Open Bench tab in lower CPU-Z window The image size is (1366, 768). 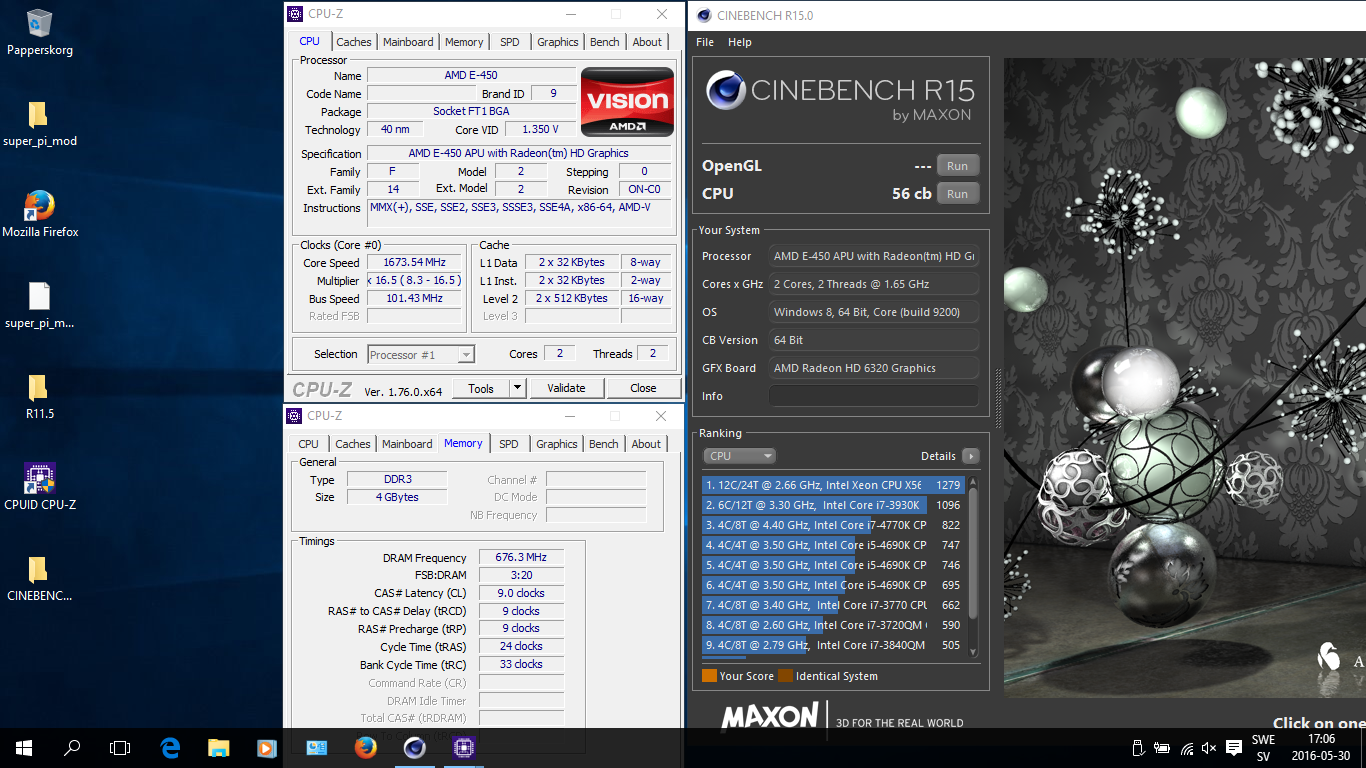click(604, 444)
